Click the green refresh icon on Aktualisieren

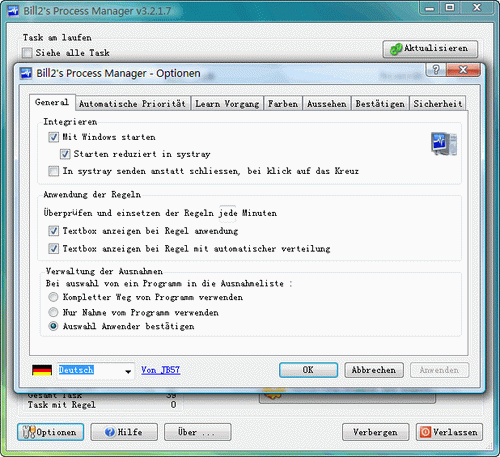click(396, 49)
